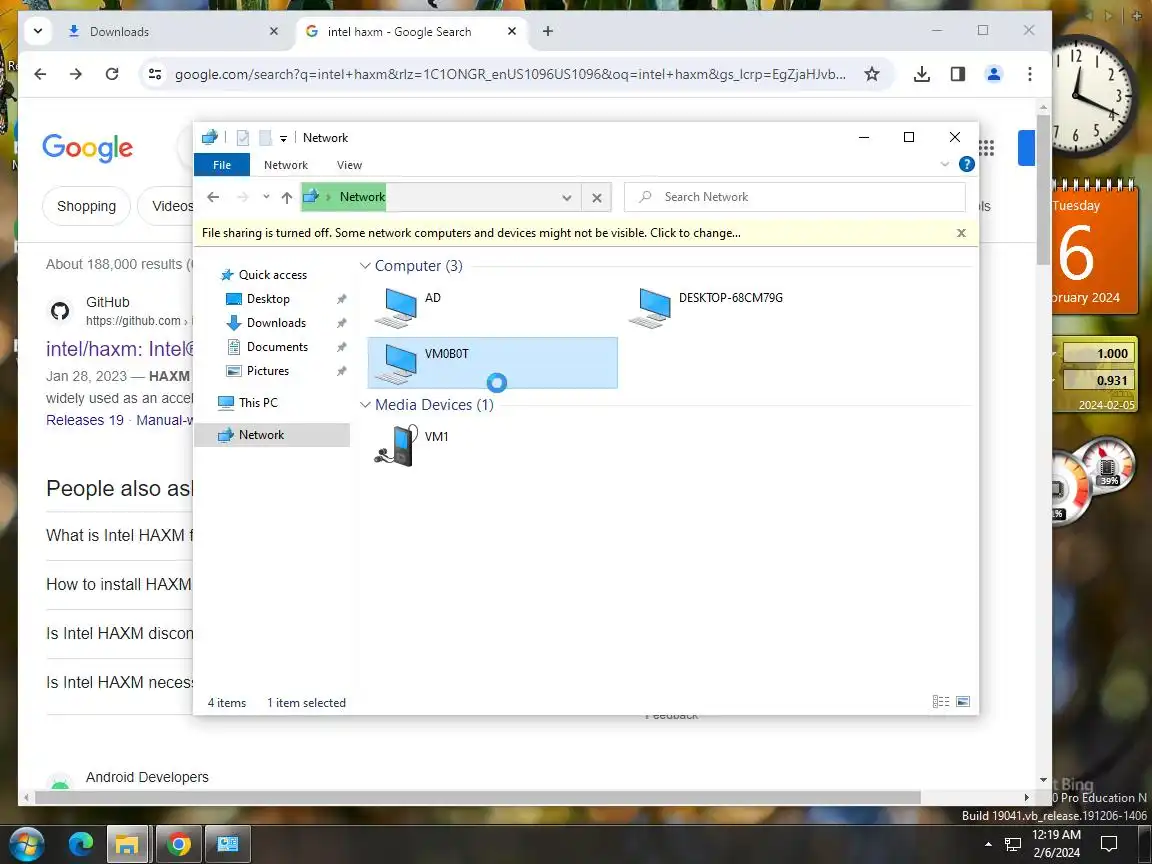
Task: Click the Properties icon in Explorer title bar
Action: click(x=242, y=137)
